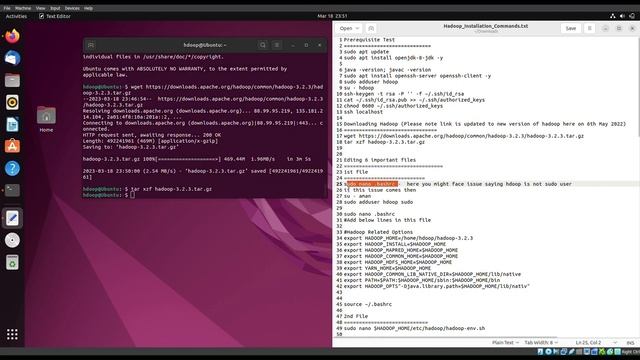Create new document tab in Text Editor
This screenshot has height=360, width=640.
click(371, 28)
